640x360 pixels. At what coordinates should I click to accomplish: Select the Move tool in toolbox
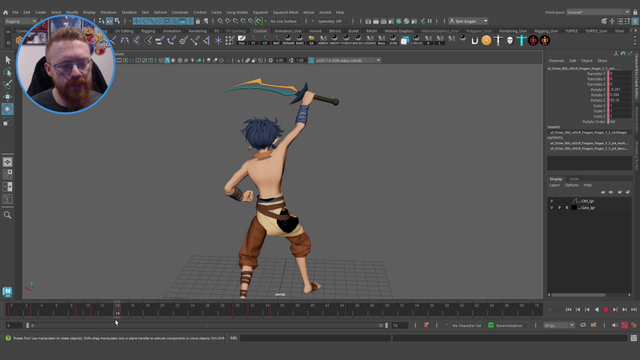click(x=7, y=97)
